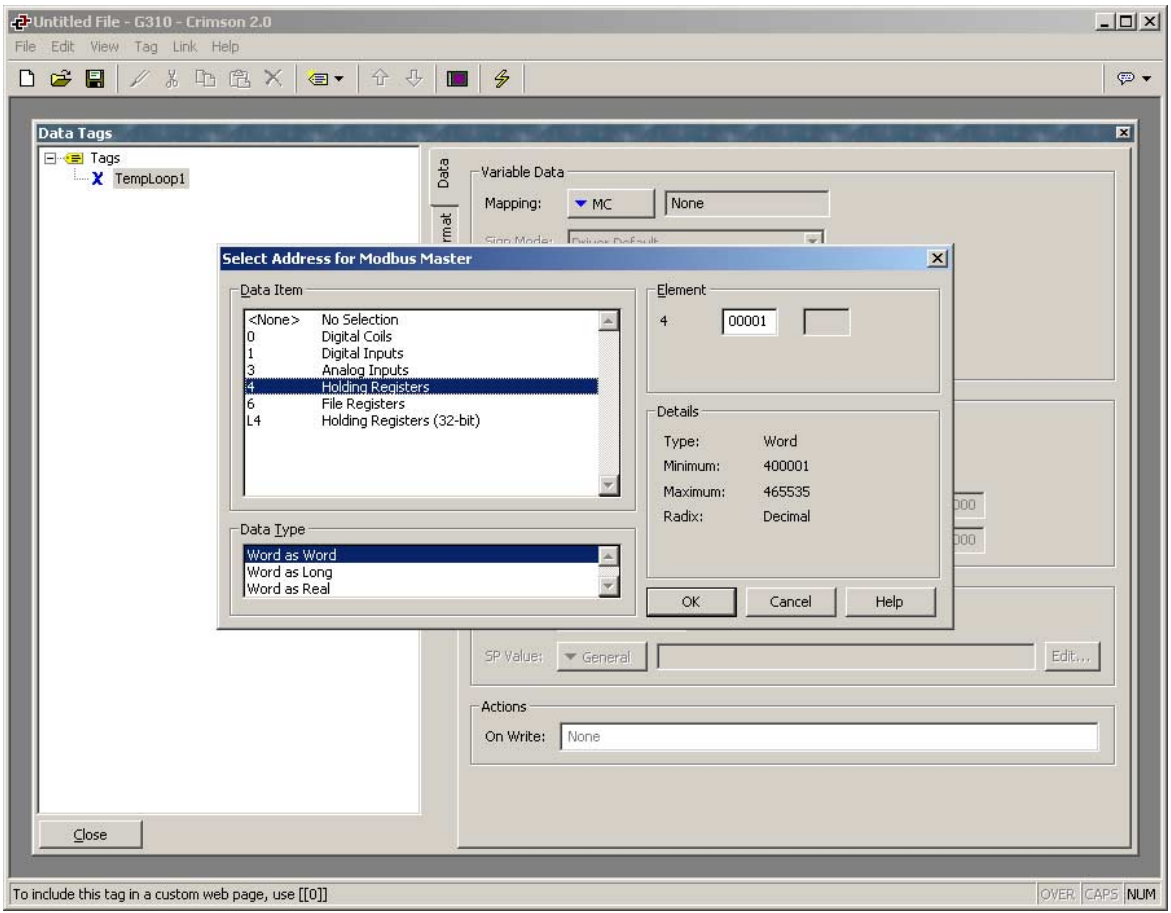Click the Element address field showing 00001
The width and height of the screenshot is (1171, 913).
749,322
